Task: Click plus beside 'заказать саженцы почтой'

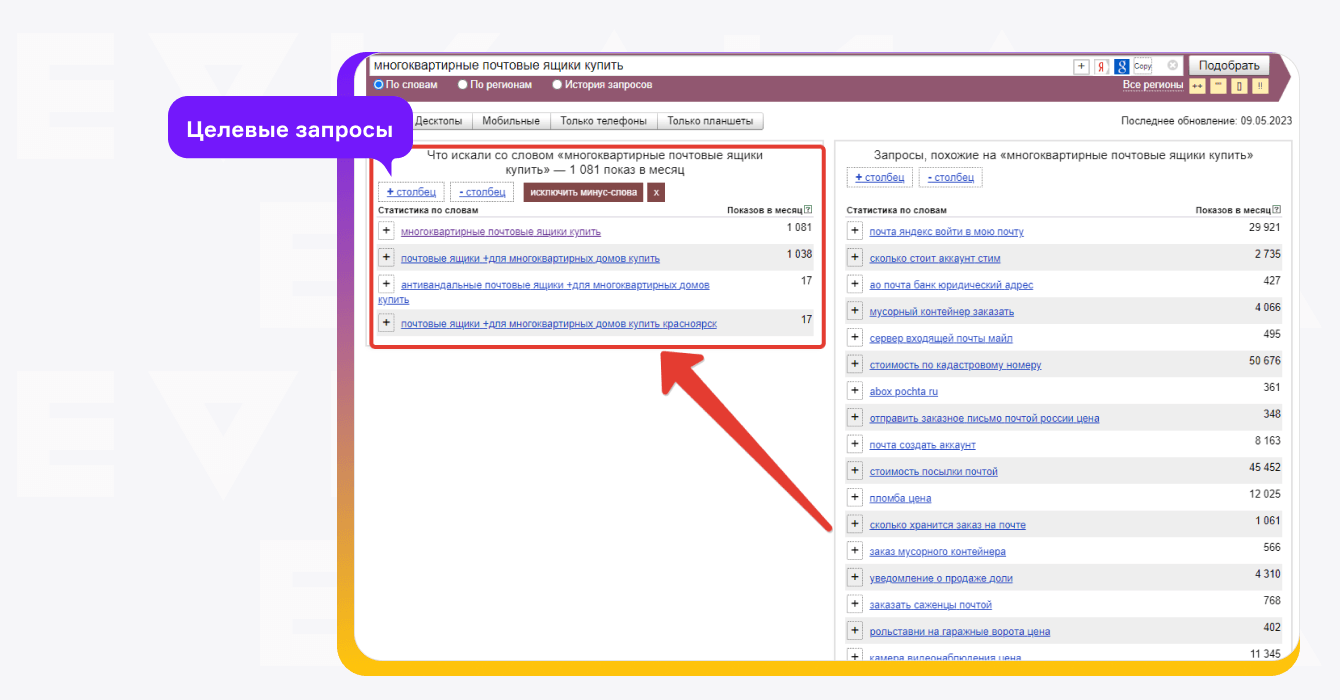Action: 855,604
